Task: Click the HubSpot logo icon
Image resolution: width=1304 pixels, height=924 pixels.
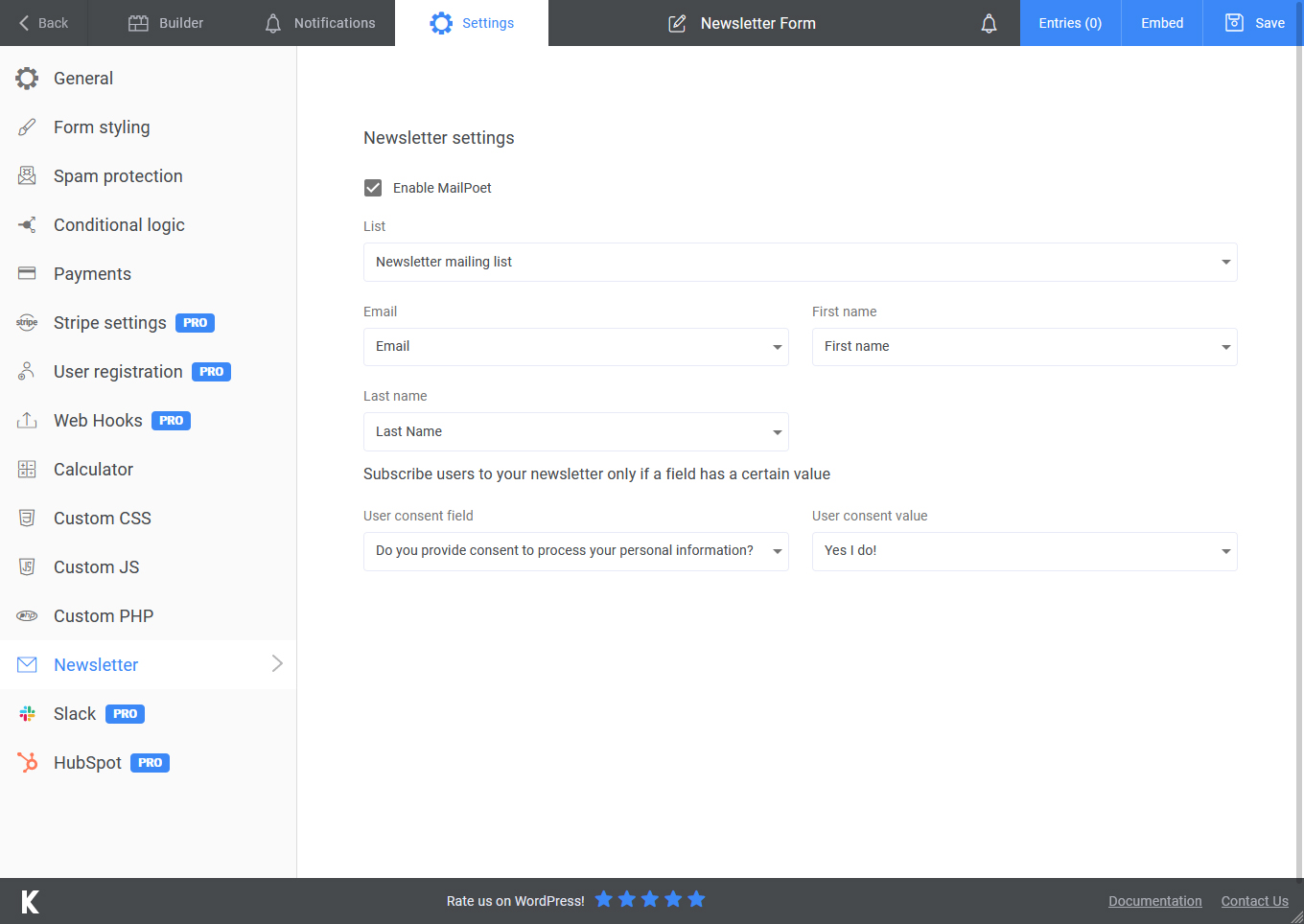Action: (27, 763)
